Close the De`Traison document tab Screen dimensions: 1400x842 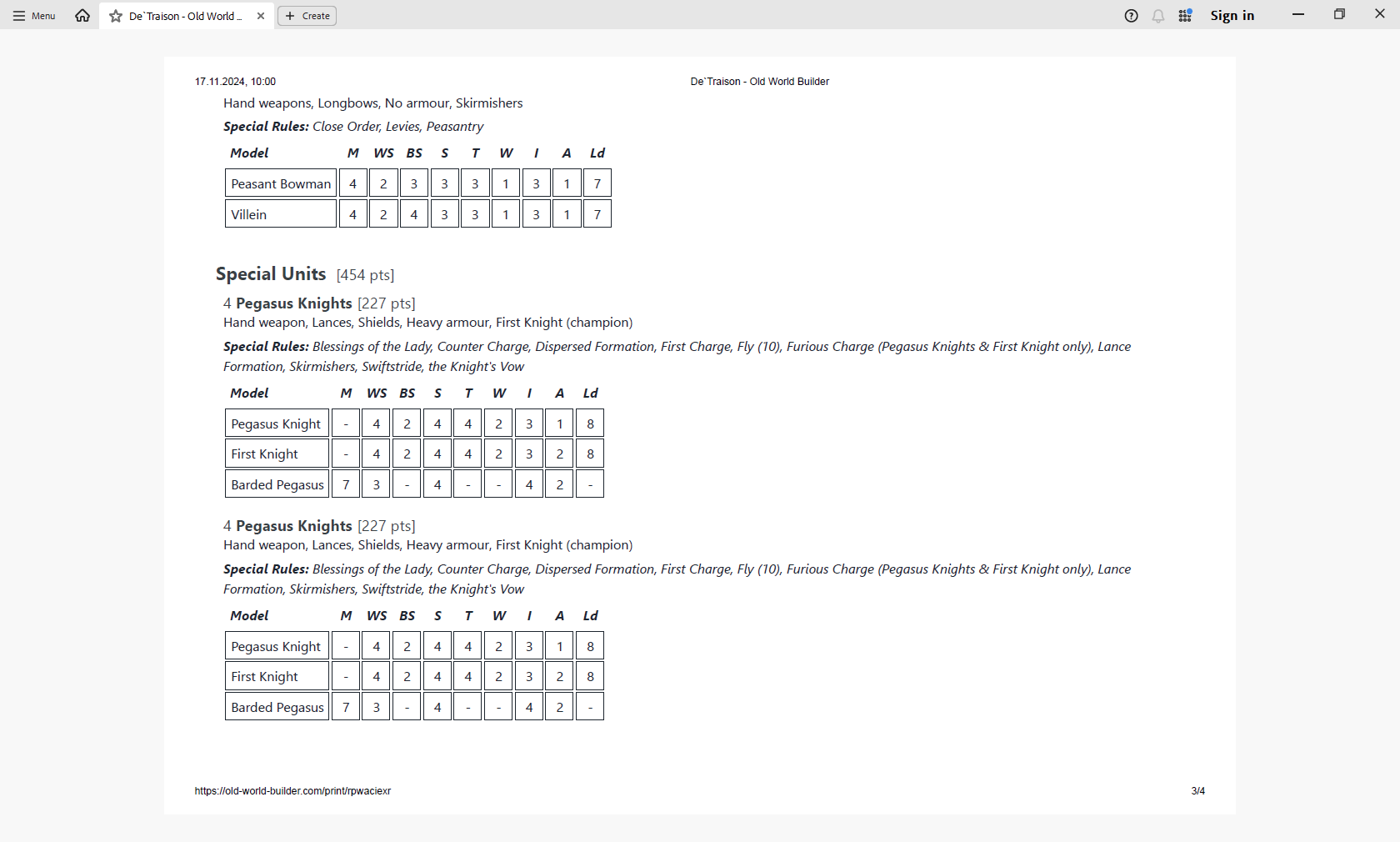click(261, 16)
